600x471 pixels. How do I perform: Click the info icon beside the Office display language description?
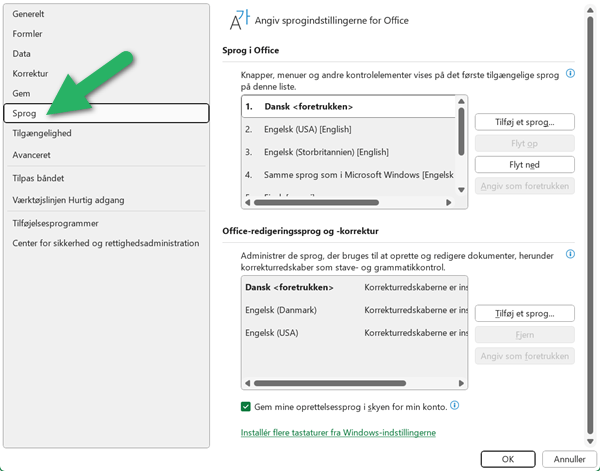tap(570, 74)
